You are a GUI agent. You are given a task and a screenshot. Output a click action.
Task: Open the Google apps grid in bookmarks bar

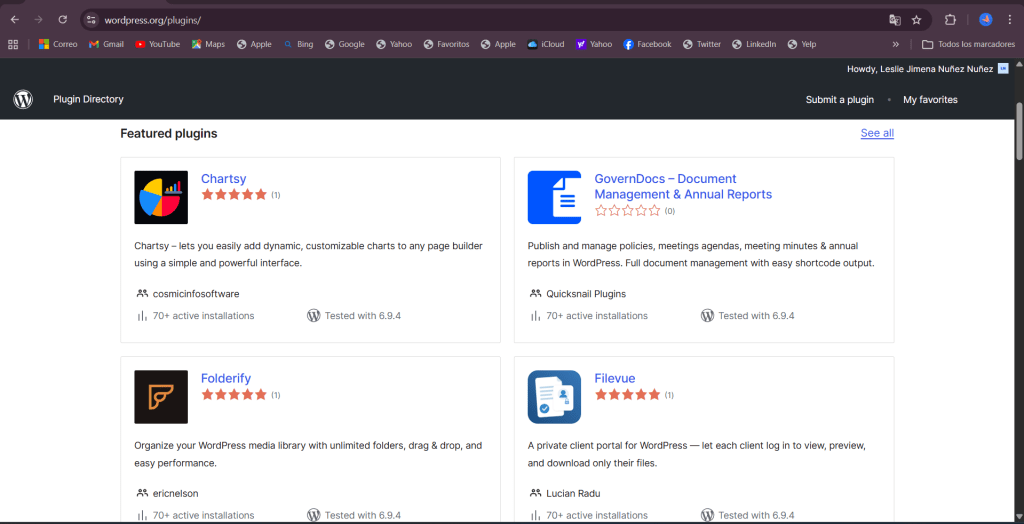(13, 44)
